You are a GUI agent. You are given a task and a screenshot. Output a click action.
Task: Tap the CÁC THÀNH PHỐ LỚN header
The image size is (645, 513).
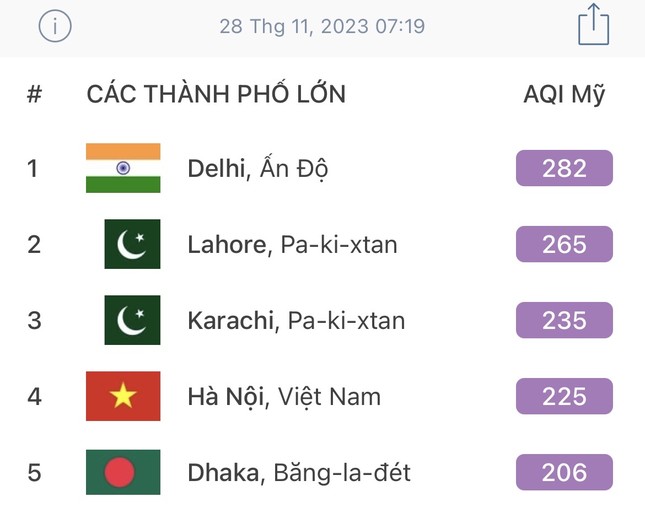[x=216, y=95]
